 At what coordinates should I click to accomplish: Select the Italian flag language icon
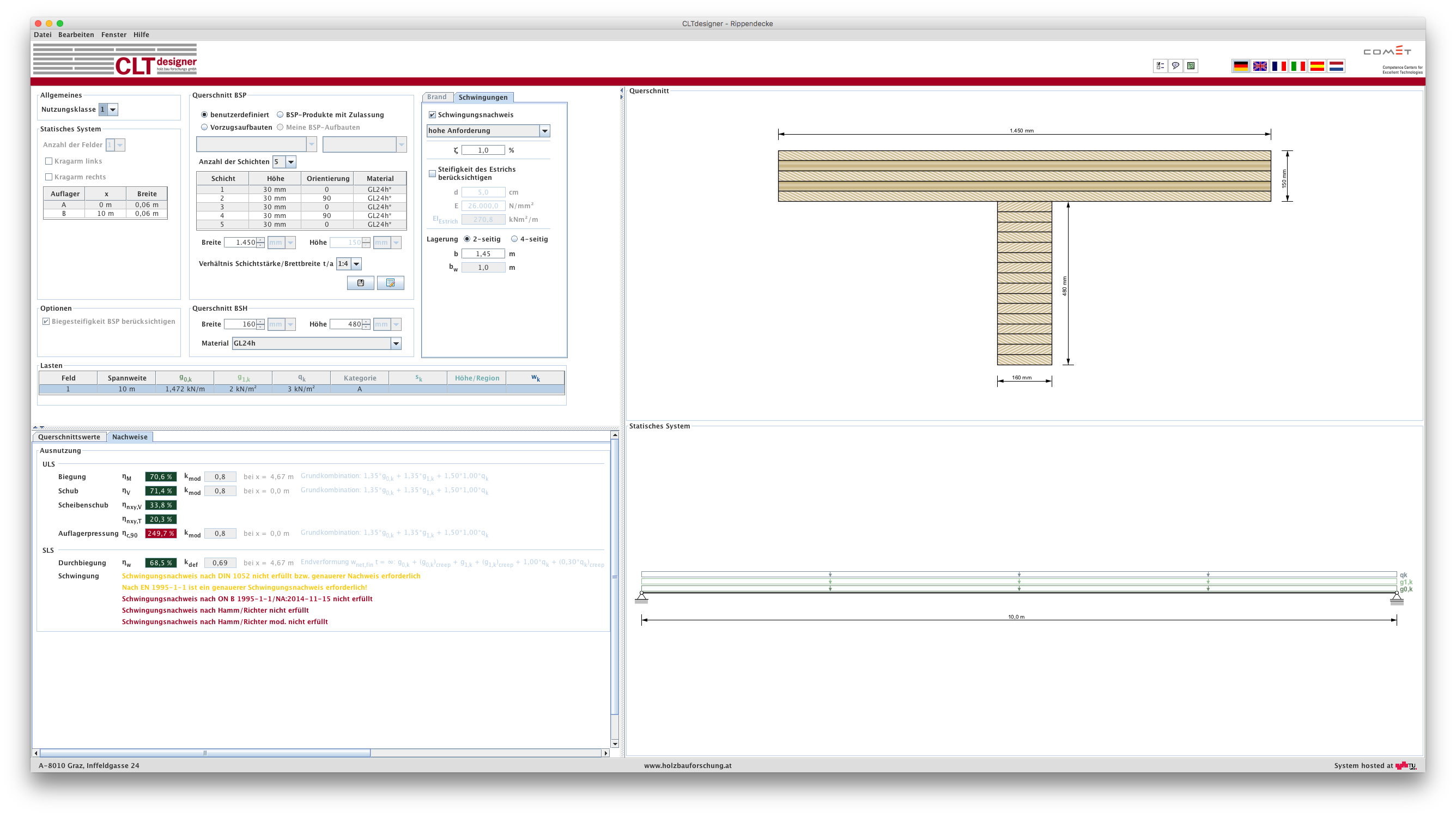click(x=1298, y=66)
